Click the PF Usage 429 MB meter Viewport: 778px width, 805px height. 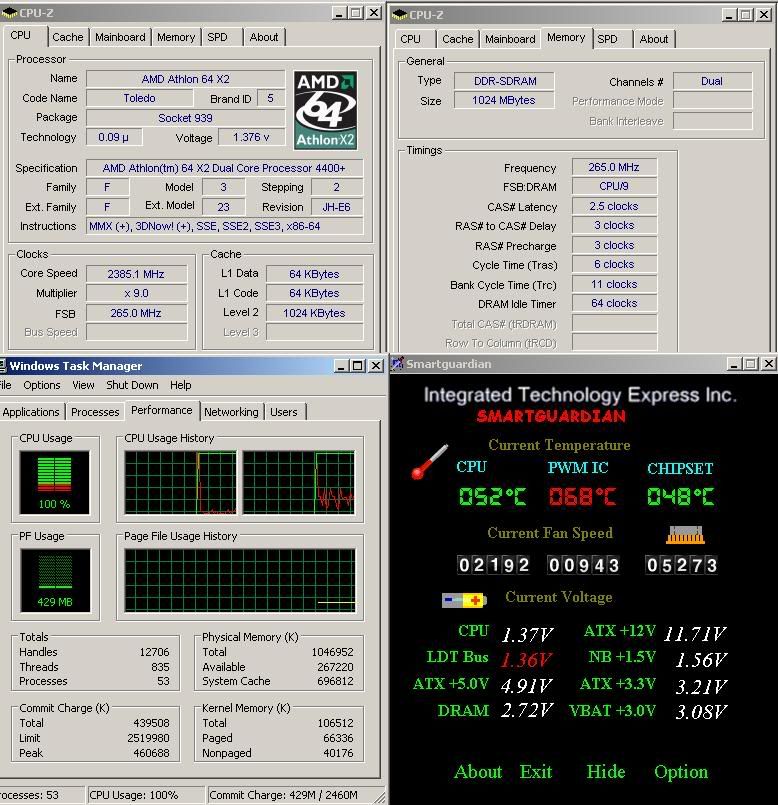(55, 580)
